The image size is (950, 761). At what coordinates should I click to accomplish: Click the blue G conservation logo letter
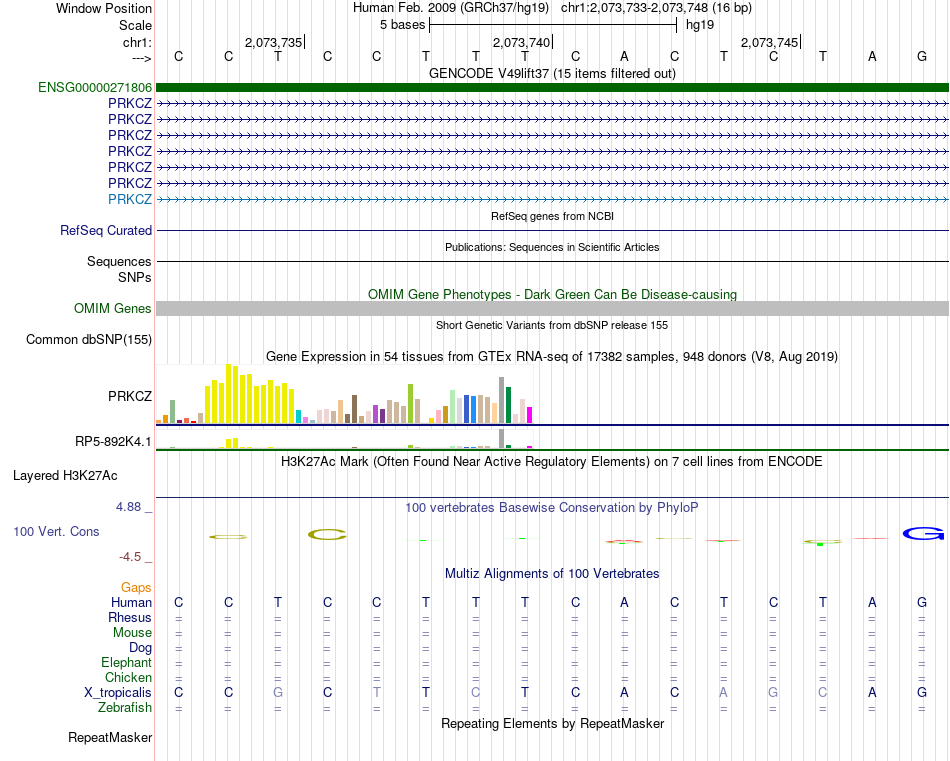923,534
